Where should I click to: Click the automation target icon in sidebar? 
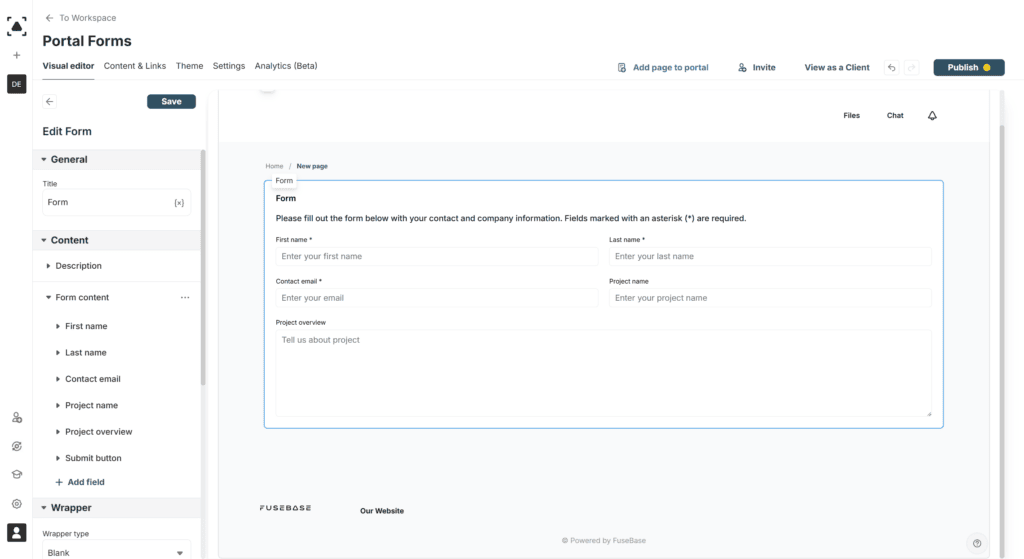coord(17,447)
